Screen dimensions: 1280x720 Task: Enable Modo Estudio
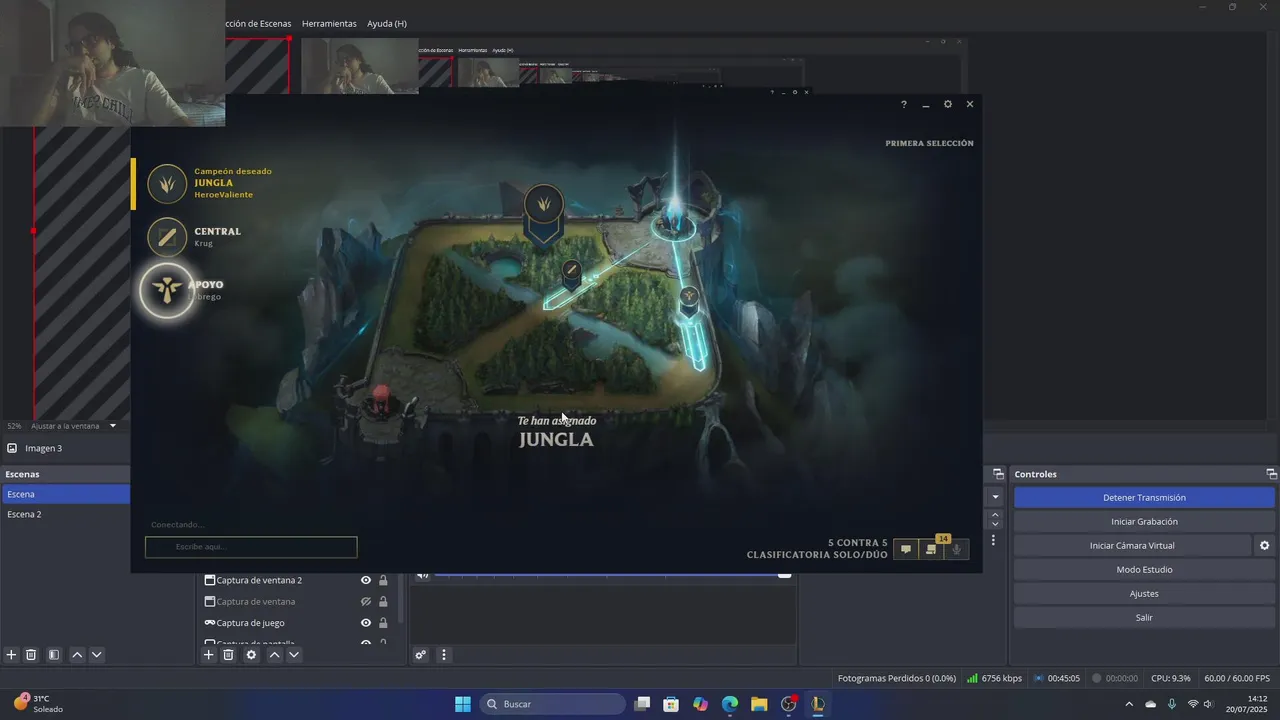coord(1144,569)
